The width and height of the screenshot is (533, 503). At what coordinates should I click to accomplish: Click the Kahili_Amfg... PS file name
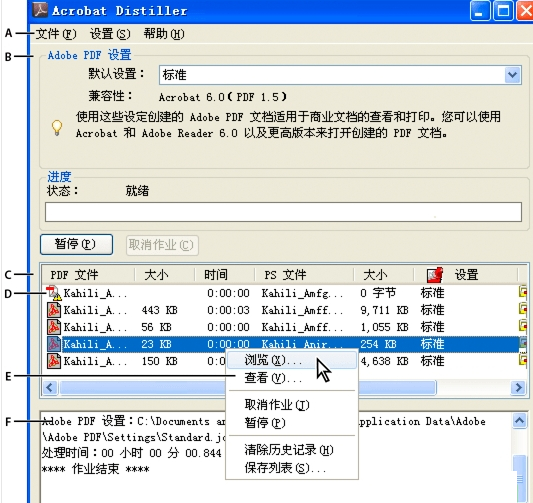pyautogui.click(x=303, y=293)
